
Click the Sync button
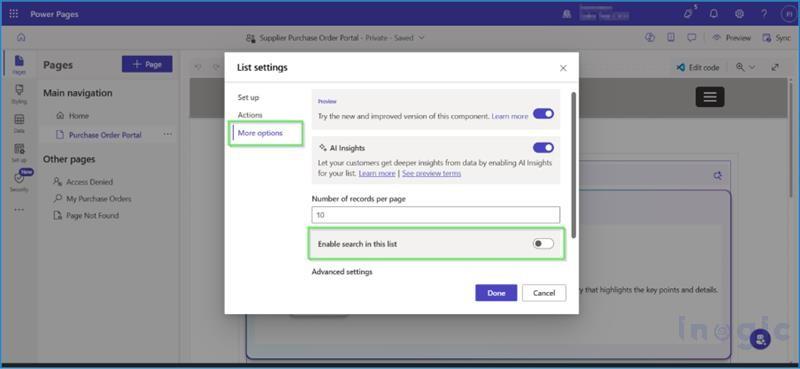coord(776,38)
